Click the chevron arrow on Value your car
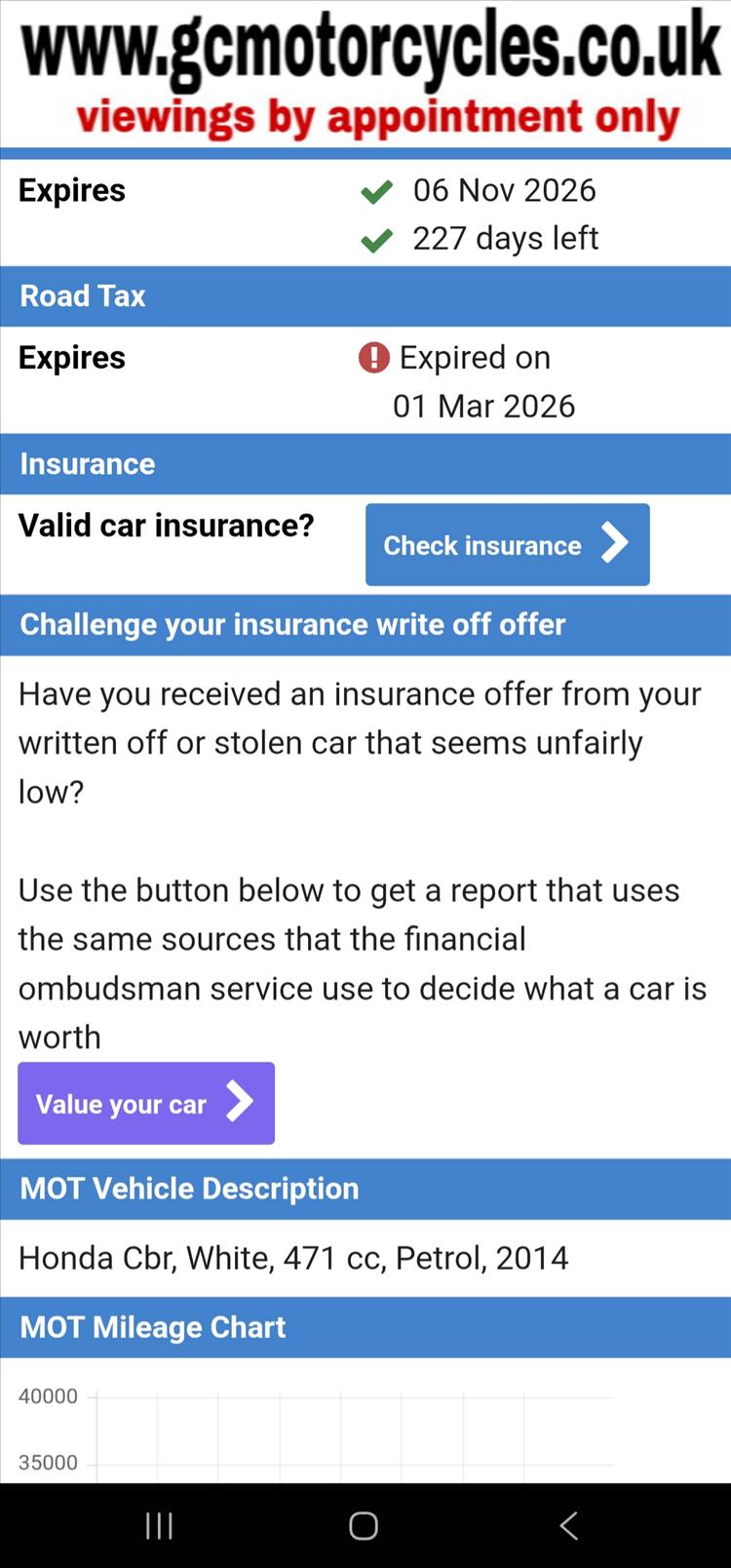 [x=240, y=1103]
